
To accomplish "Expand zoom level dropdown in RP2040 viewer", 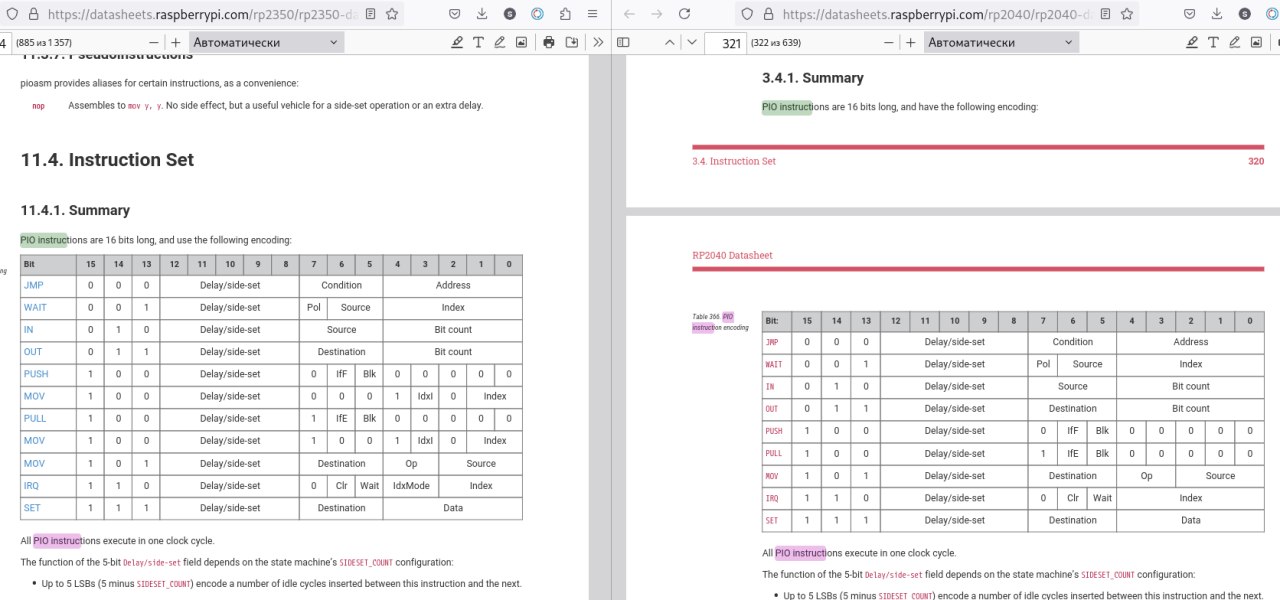I will tap(1000, 42).
